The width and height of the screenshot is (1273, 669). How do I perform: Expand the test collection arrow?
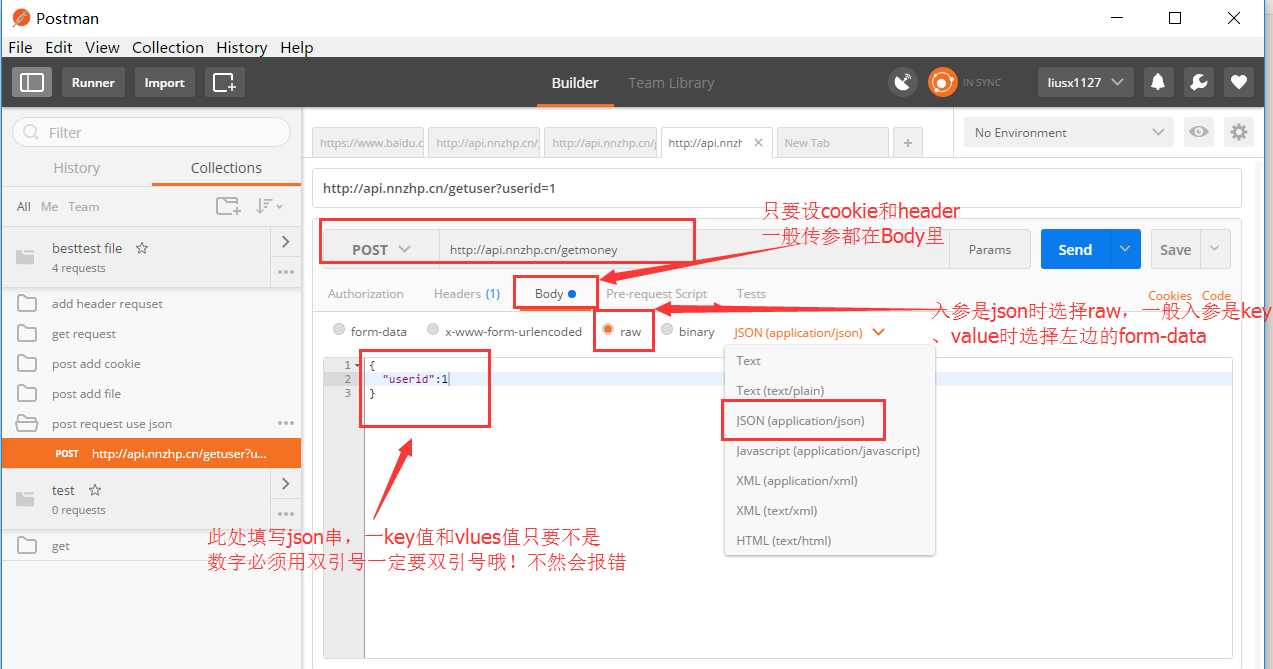285,483
